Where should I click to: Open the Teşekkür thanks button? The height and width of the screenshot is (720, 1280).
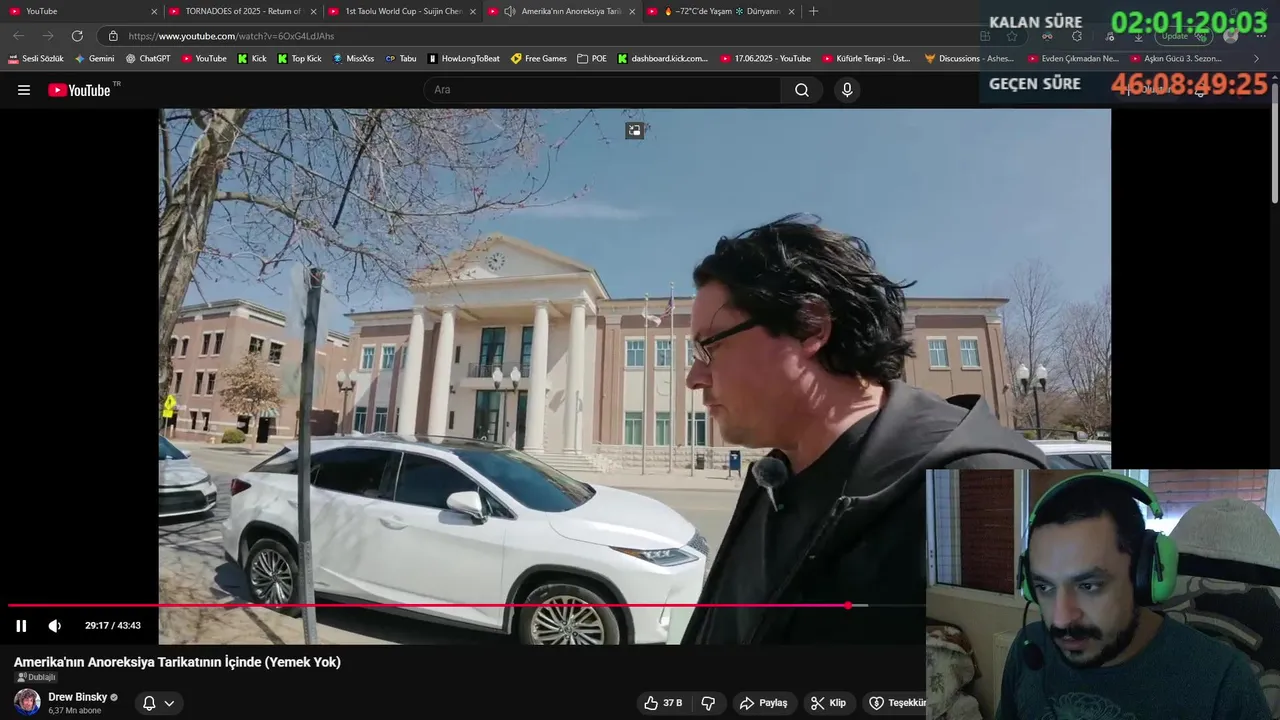click(x=895, y=703)
